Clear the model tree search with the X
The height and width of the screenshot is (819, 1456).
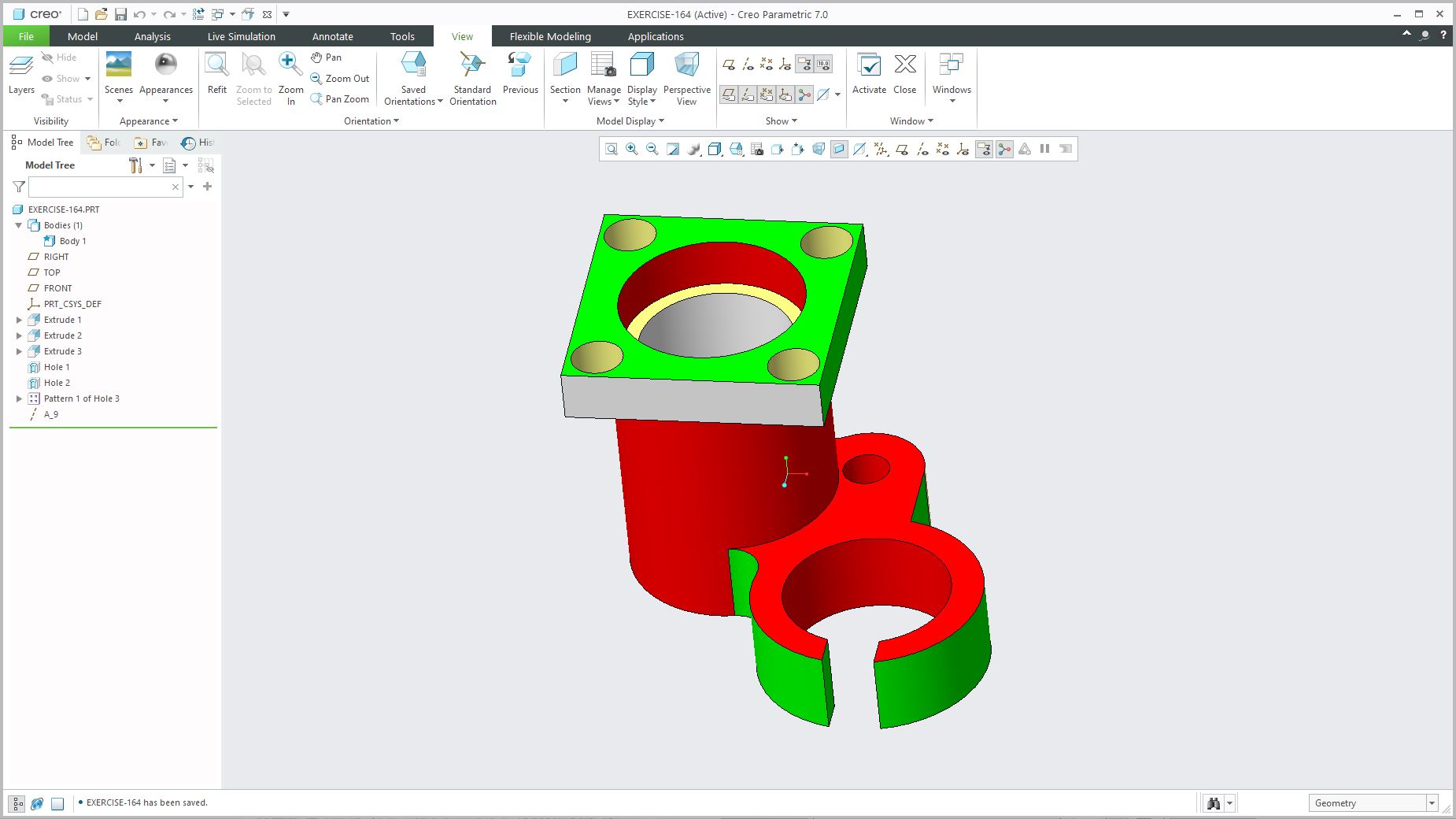pyautogui.click(x=176, y=187)
